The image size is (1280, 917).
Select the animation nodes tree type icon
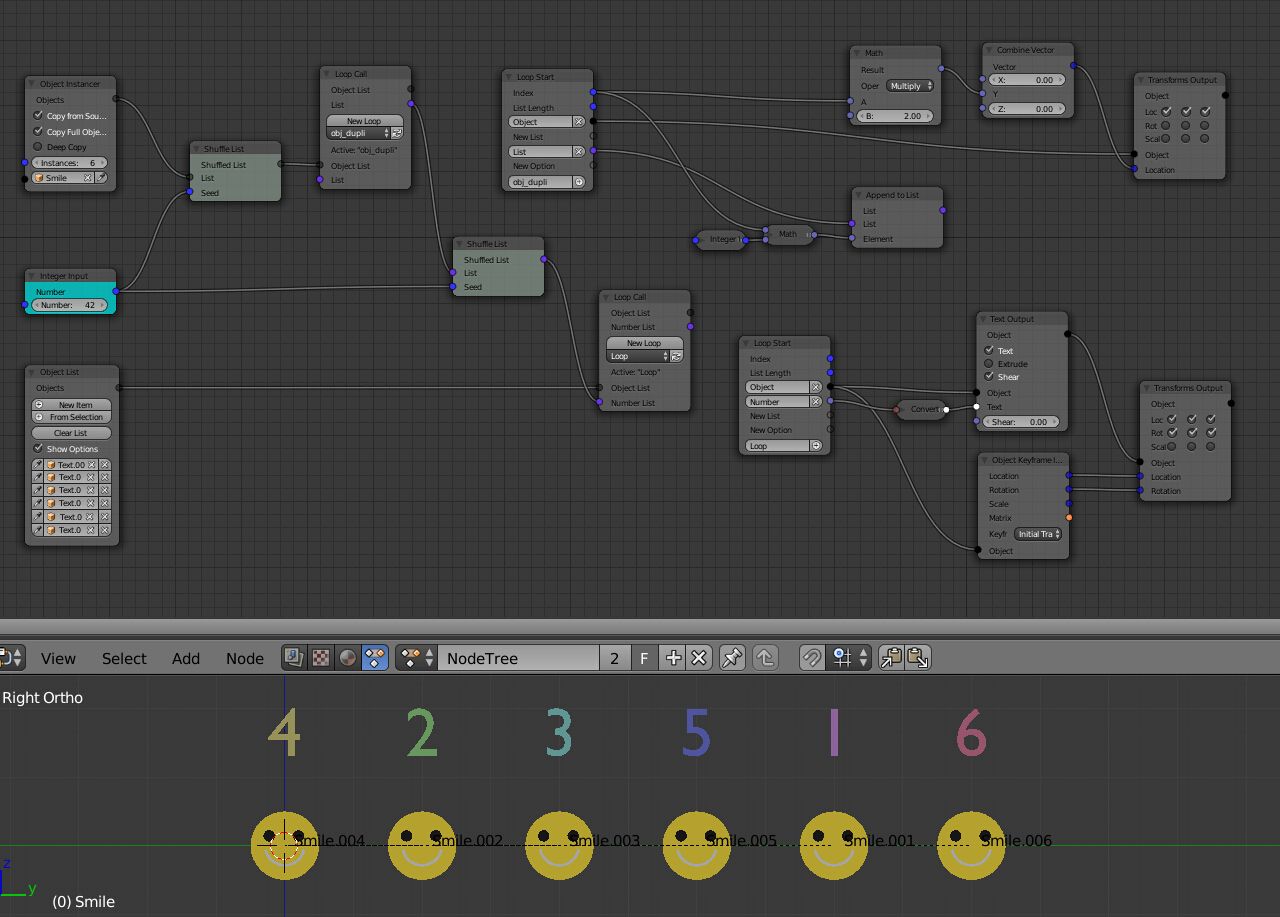[374, 658]
